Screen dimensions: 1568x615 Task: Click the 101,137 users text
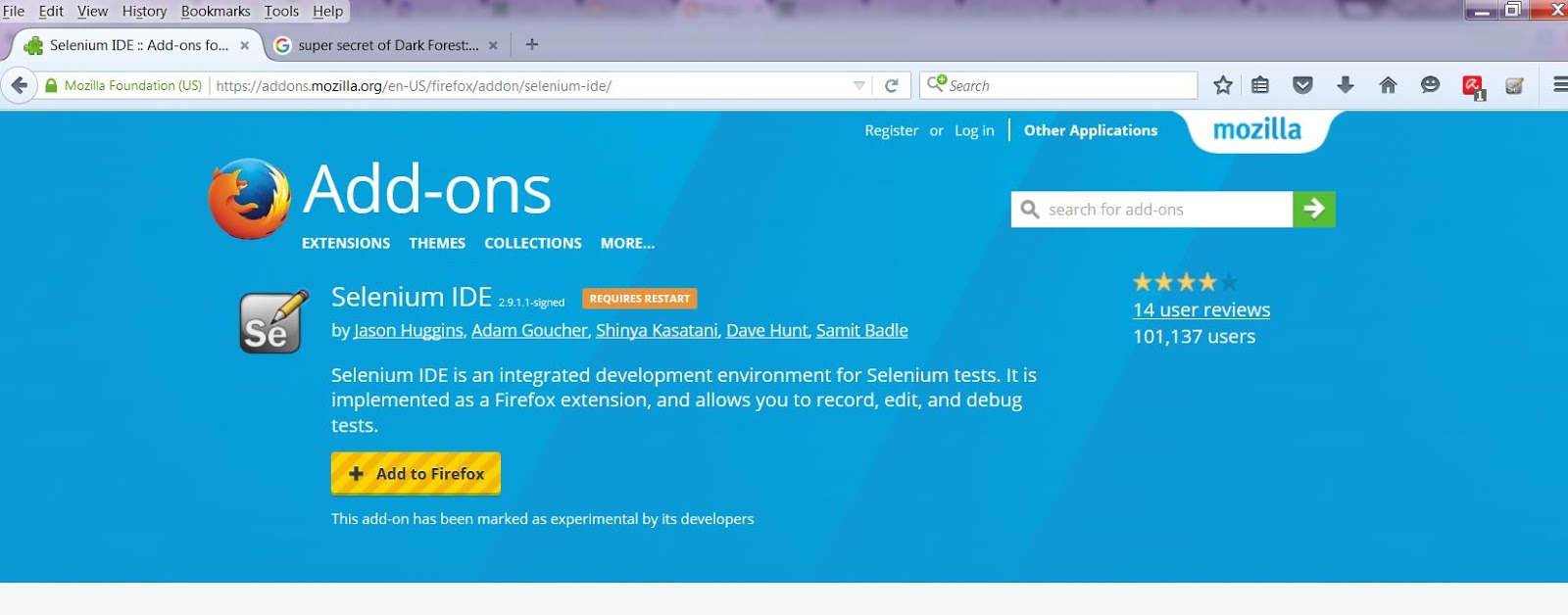pyautogui.click(x=1194, y=336)
